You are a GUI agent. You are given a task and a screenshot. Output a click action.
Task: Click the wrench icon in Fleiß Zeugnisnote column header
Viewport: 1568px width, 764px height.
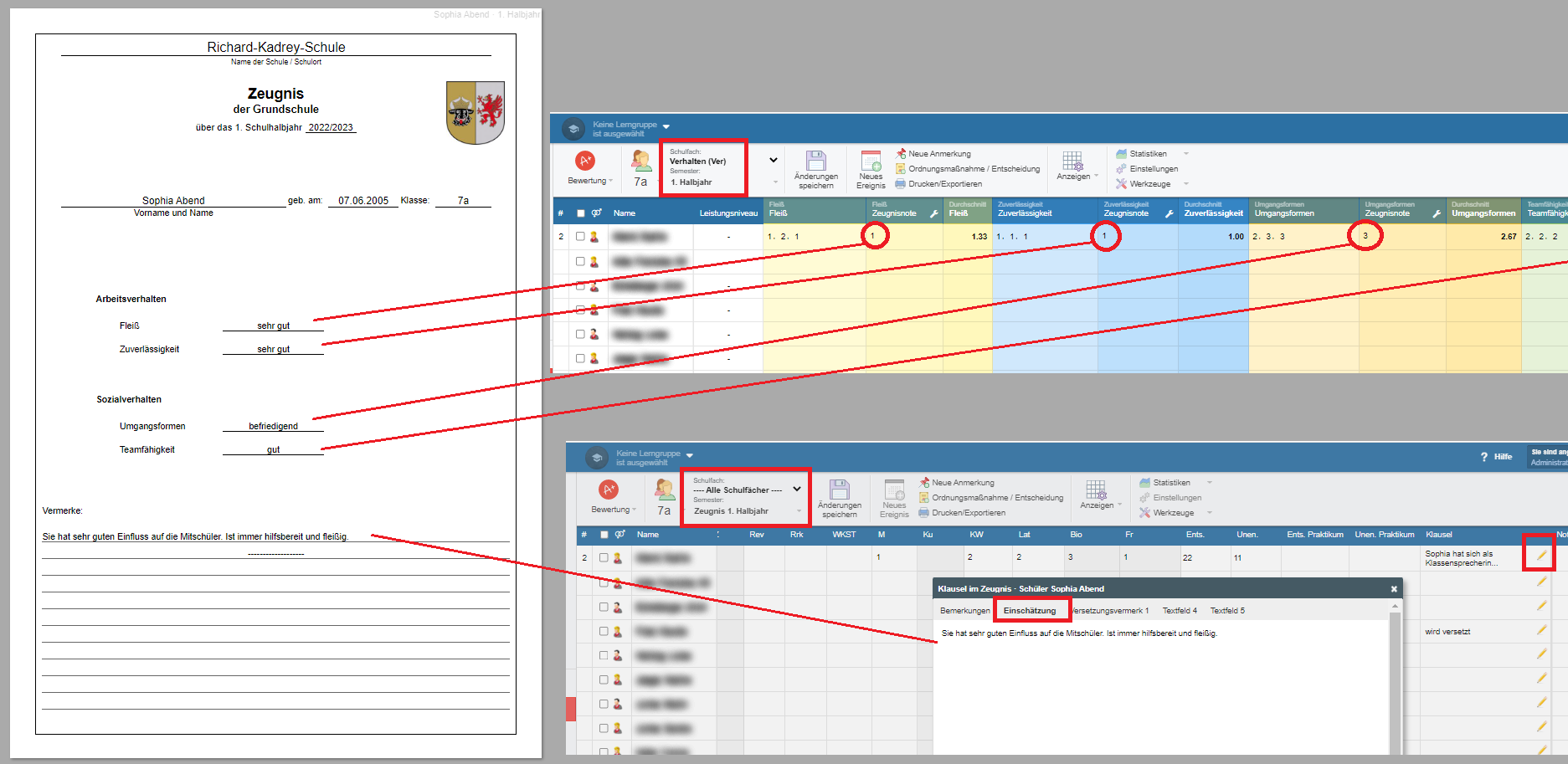[933, 214]
